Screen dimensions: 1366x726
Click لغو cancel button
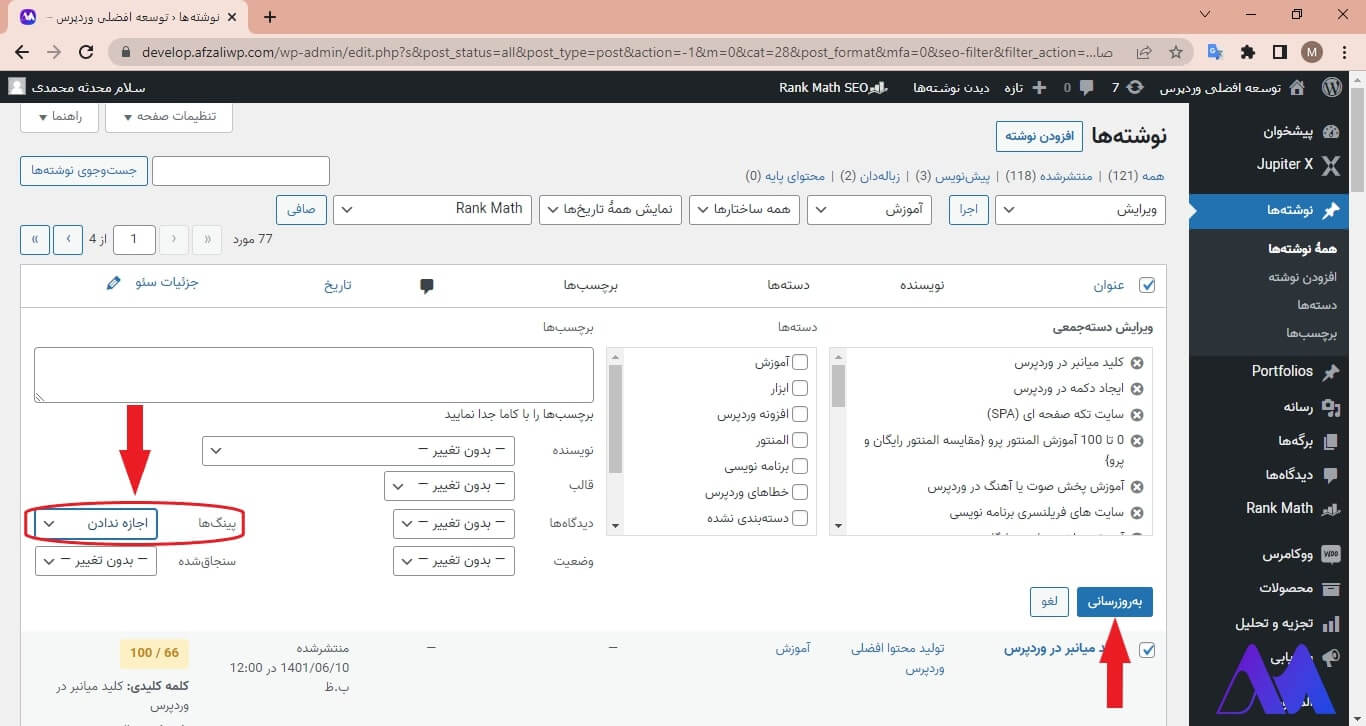[x=1049, y=601]
